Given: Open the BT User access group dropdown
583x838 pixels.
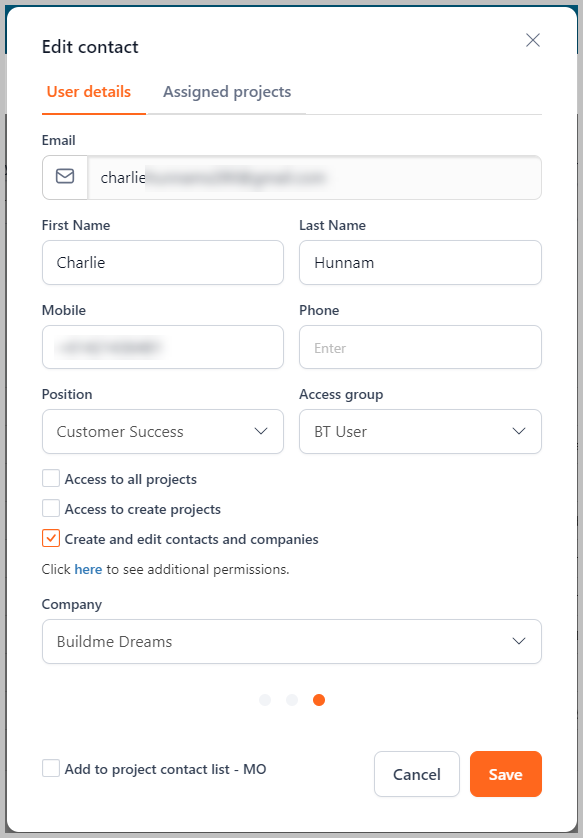Looking at the screenshot, I should click(x=421, y=431).
